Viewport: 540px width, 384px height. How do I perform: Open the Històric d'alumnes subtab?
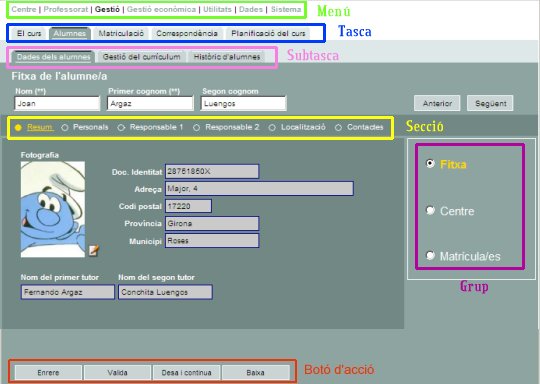click(227, 57)
